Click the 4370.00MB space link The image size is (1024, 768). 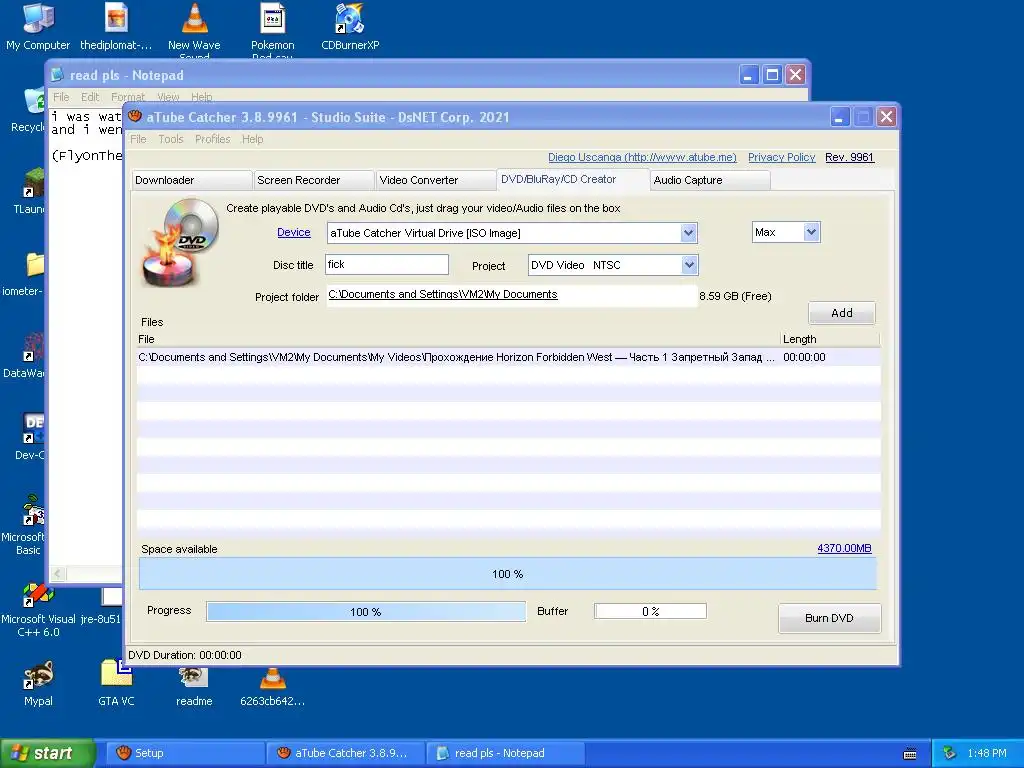[x=844, y=549]
